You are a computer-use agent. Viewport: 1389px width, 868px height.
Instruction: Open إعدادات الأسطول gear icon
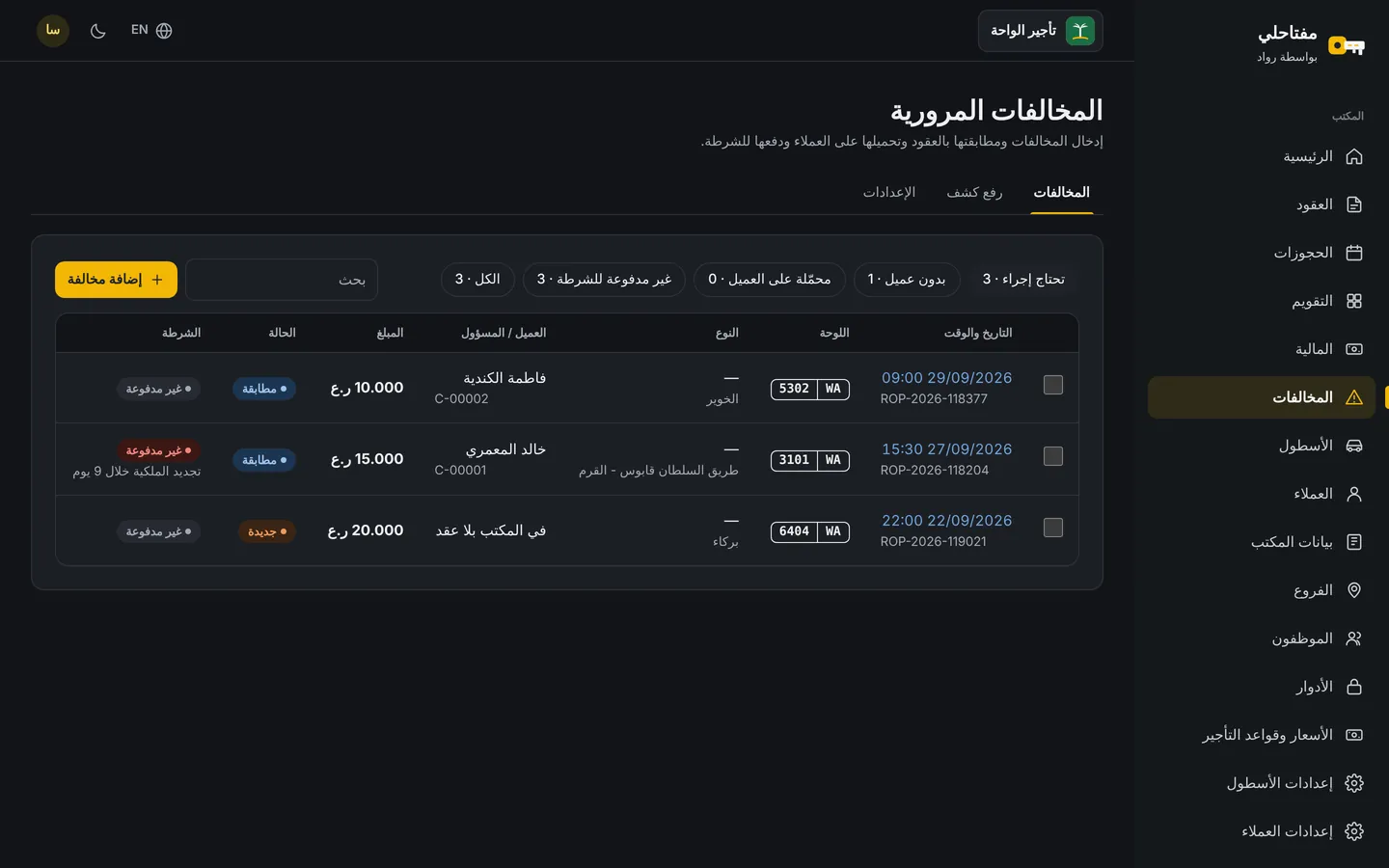1354,783
